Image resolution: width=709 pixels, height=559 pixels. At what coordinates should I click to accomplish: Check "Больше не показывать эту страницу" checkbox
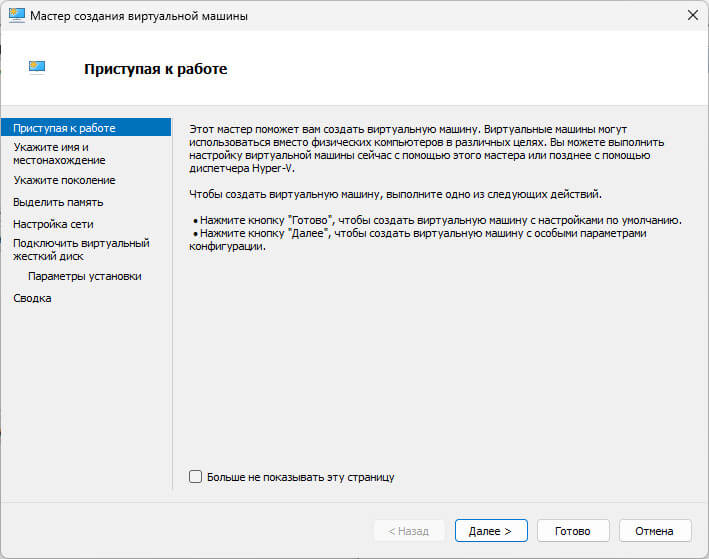(195, 477)
